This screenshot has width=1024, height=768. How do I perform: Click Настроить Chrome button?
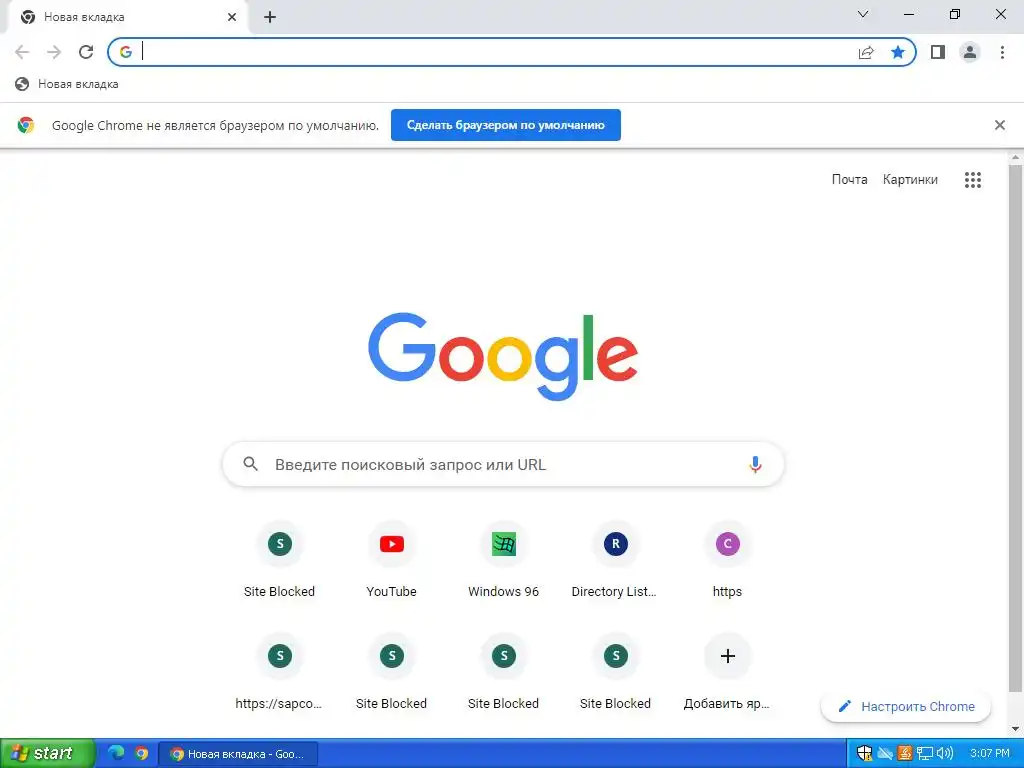[906, 706]
